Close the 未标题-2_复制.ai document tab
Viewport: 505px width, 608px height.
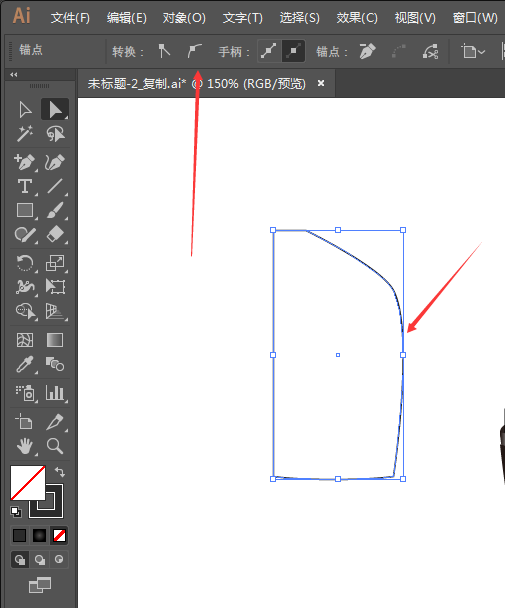[321, 83]
